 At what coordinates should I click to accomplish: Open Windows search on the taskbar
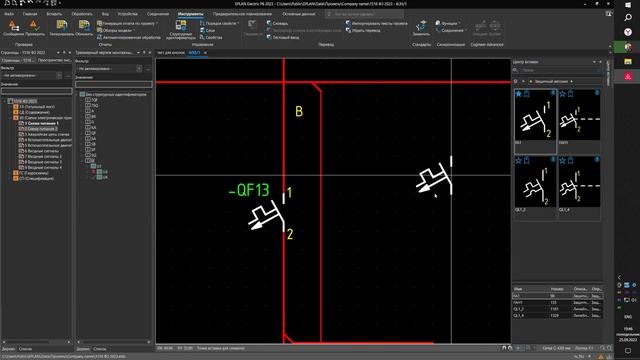tap(628, 18)
